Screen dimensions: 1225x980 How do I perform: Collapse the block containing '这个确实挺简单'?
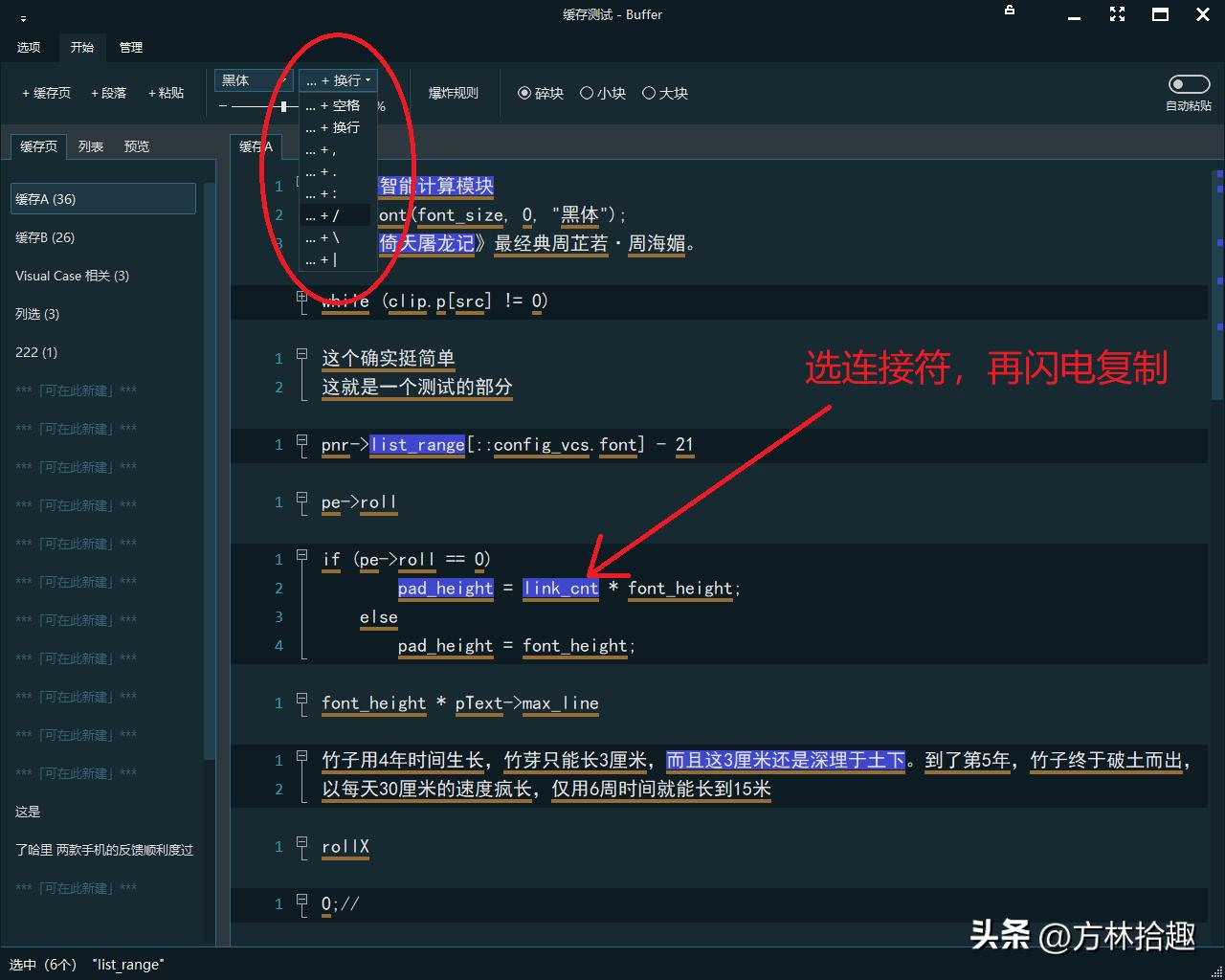point(301,355)
